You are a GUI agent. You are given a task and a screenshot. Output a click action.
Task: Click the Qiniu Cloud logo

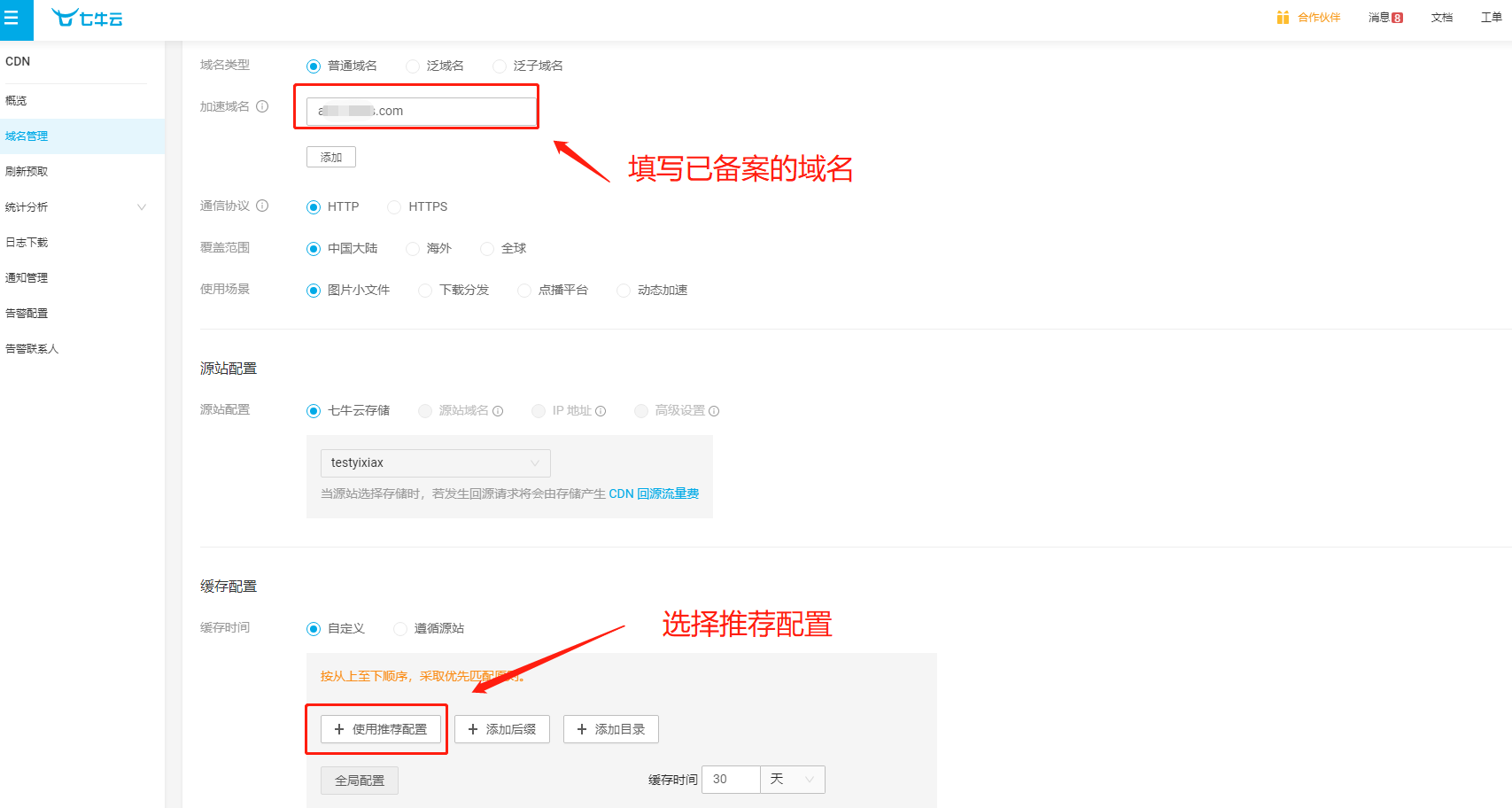click(87, 18)
